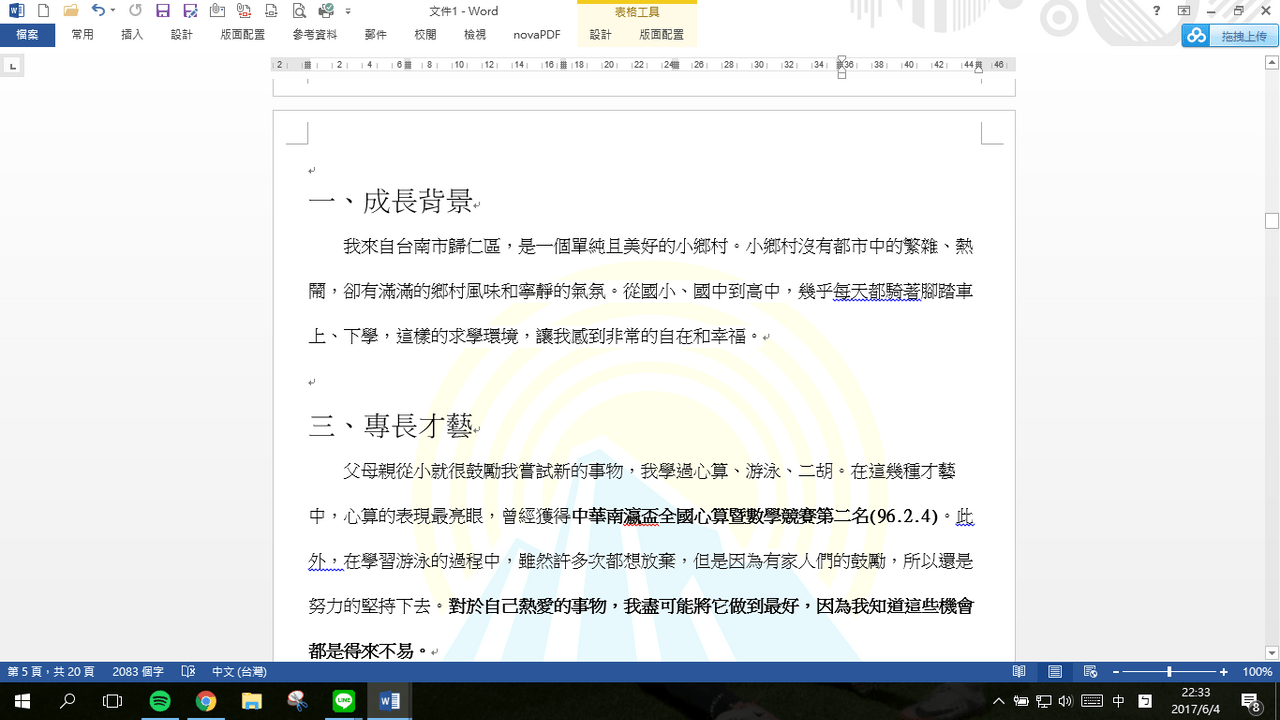Open the 檢視 View tab

coord(475,34)
